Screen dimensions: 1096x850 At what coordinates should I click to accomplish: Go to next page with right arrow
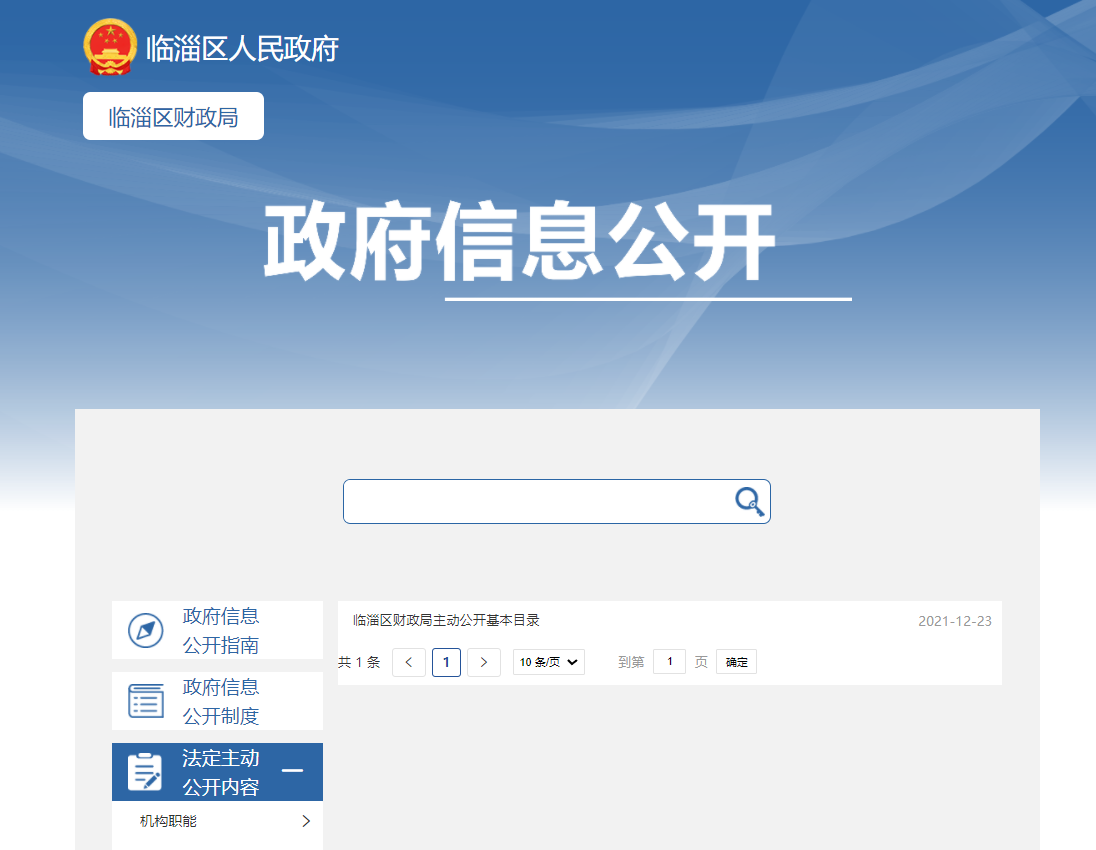(484, 662)
